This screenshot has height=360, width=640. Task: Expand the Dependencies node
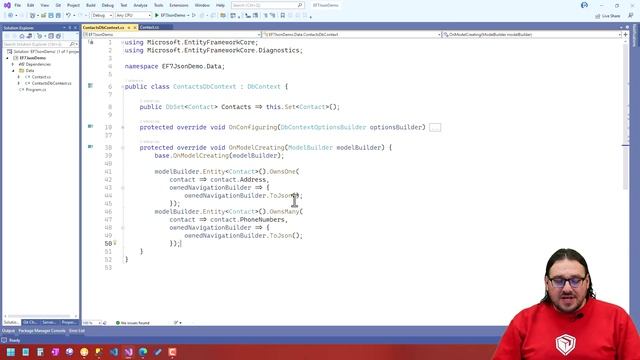click(x=13, y=64)
